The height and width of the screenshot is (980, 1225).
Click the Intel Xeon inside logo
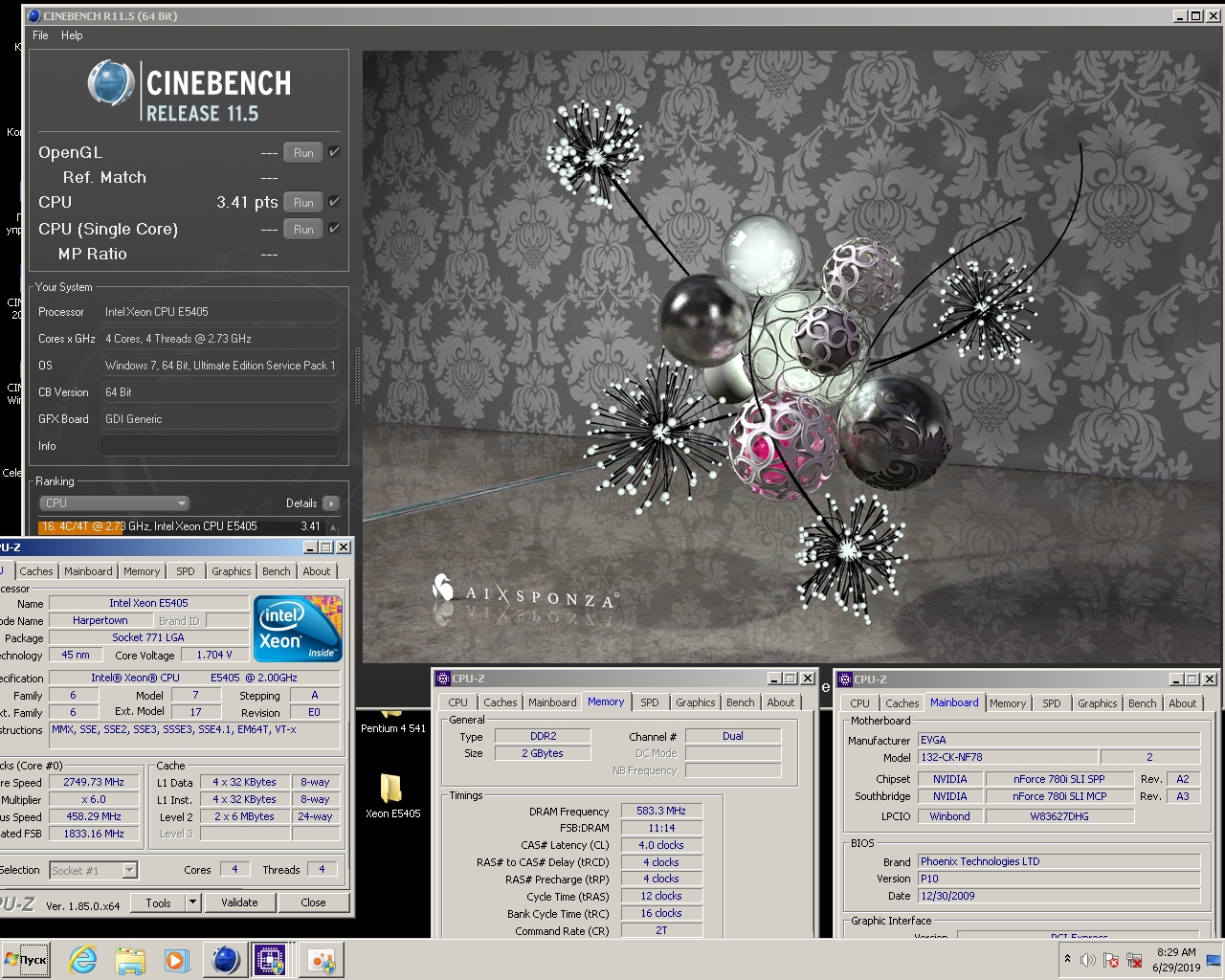pos(298,629)
